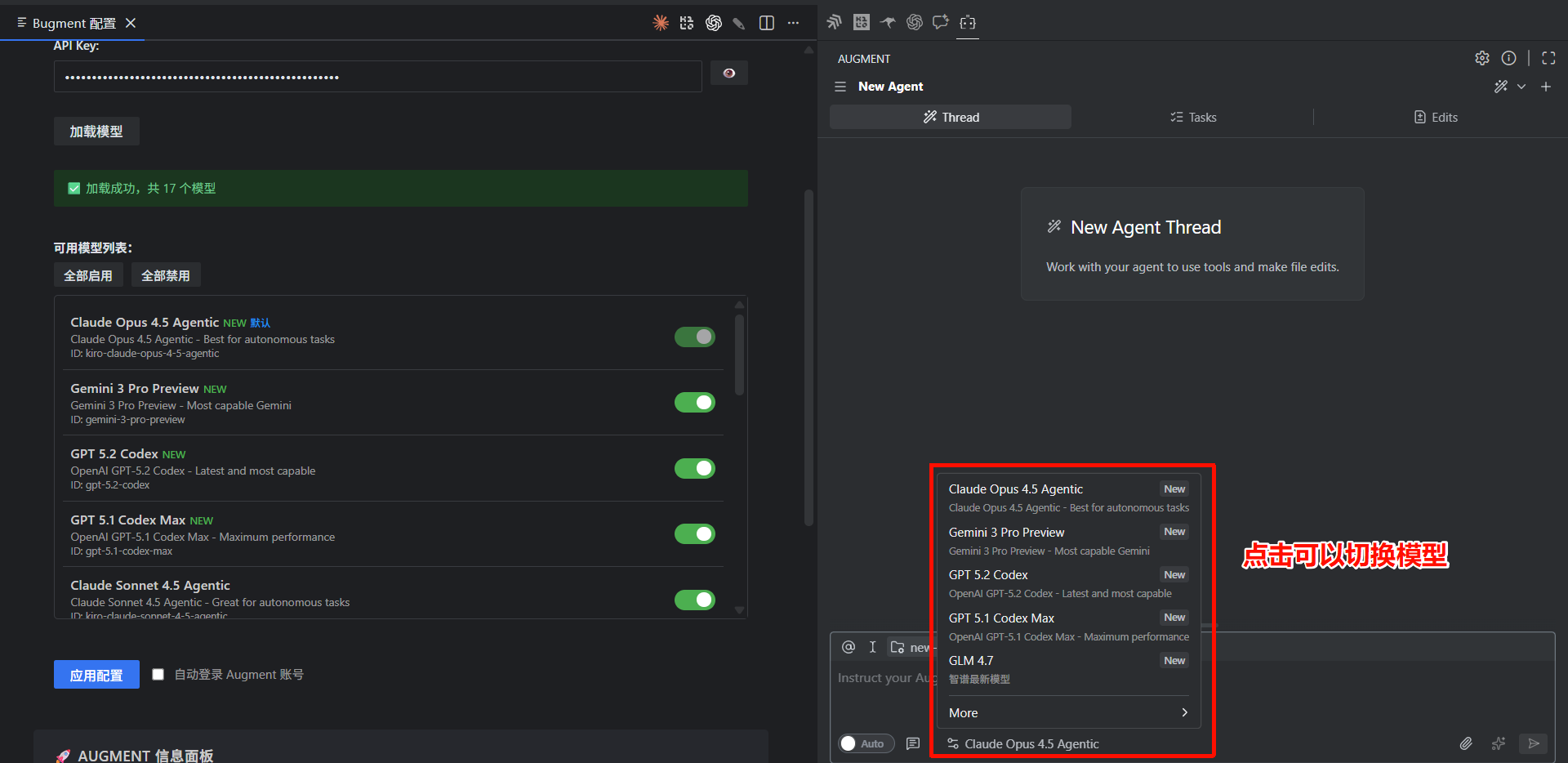Toggle the GPT 5.2 Codex model switch

[x=695, y=468]
